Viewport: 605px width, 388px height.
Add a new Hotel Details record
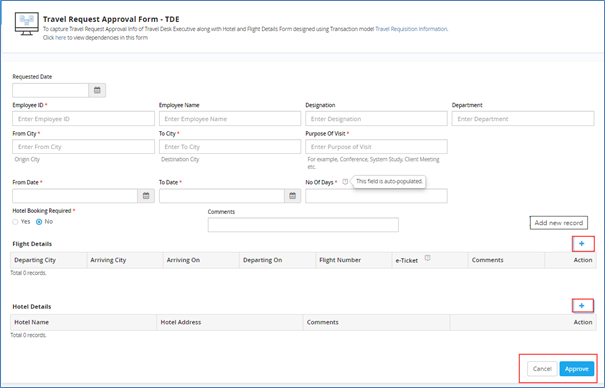pos(582,306)
